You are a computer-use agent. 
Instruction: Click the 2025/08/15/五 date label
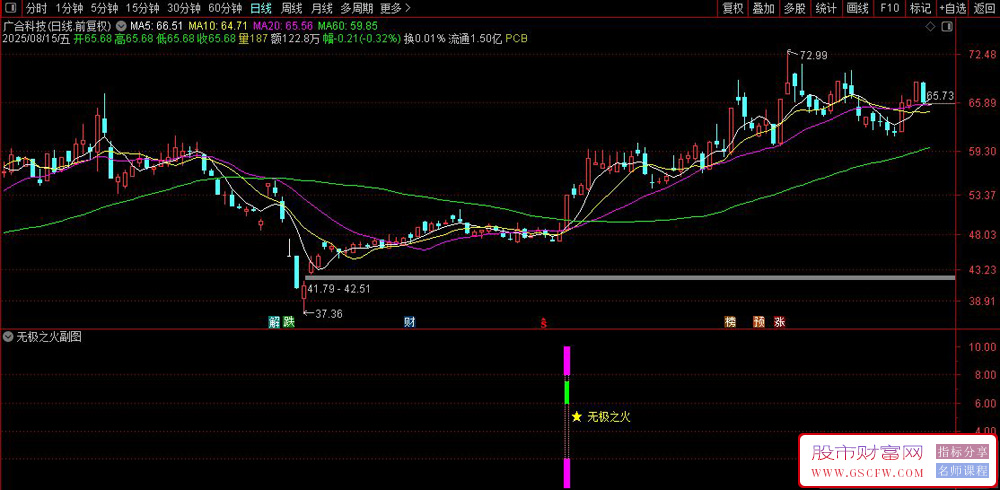36,38
